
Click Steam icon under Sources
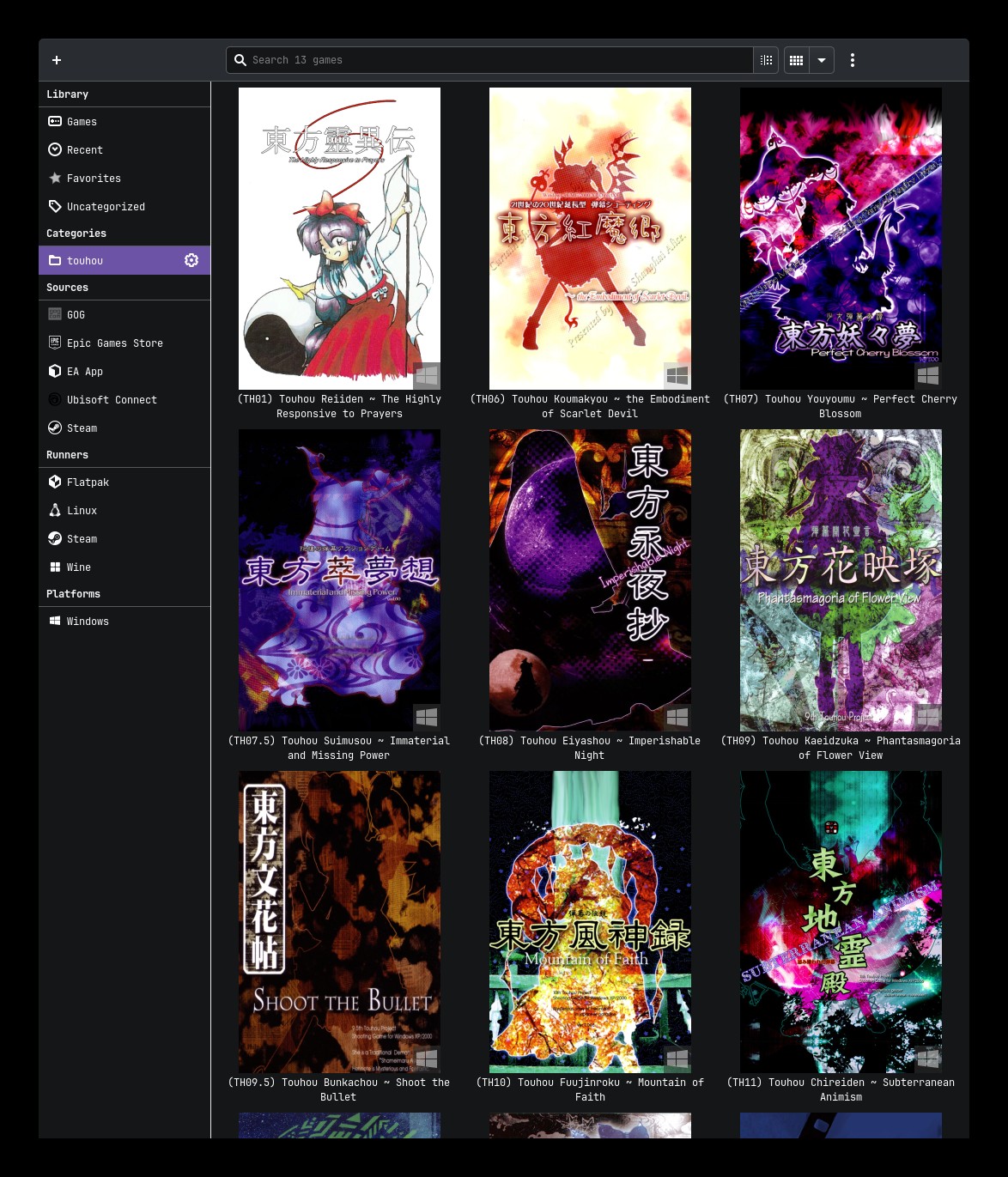[x=55, y=428]
